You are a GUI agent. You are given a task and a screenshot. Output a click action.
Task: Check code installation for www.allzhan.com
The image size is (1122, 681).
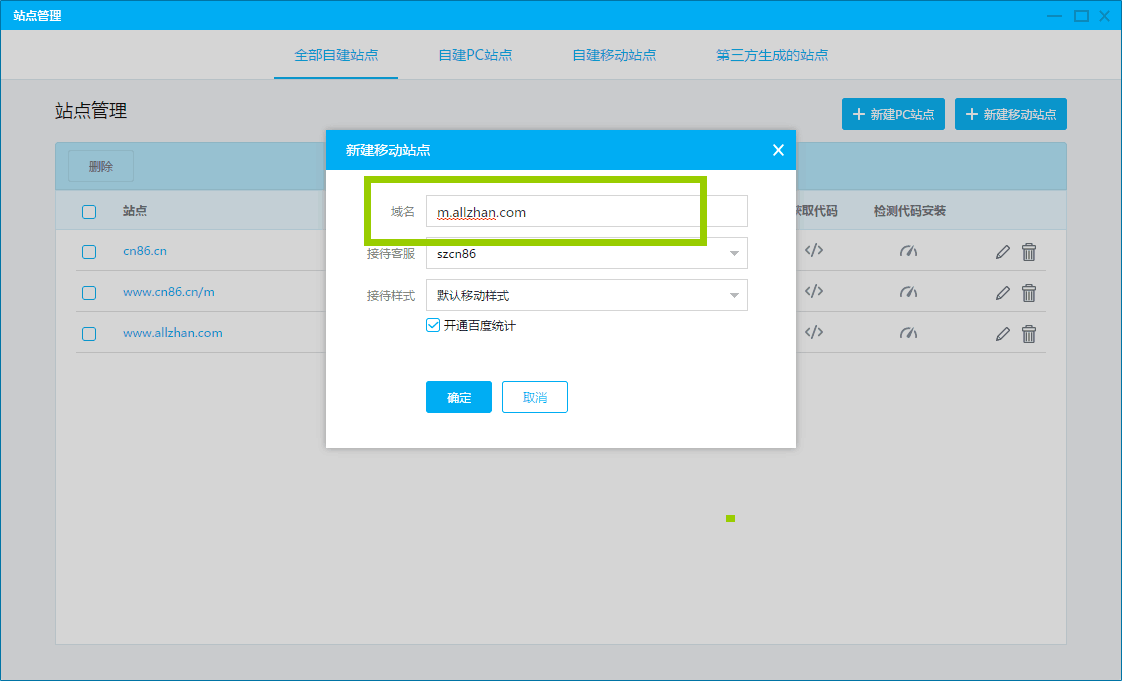[x=908, y=333]
